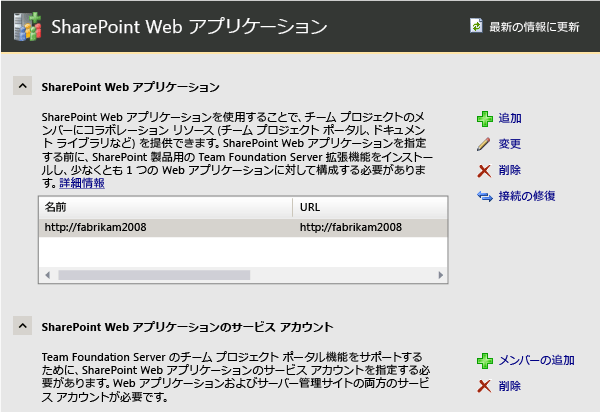Click the horizontal scrollbar right arrow
The height and width of the screenshot is (412, 600).
click(x=440, y=275)
